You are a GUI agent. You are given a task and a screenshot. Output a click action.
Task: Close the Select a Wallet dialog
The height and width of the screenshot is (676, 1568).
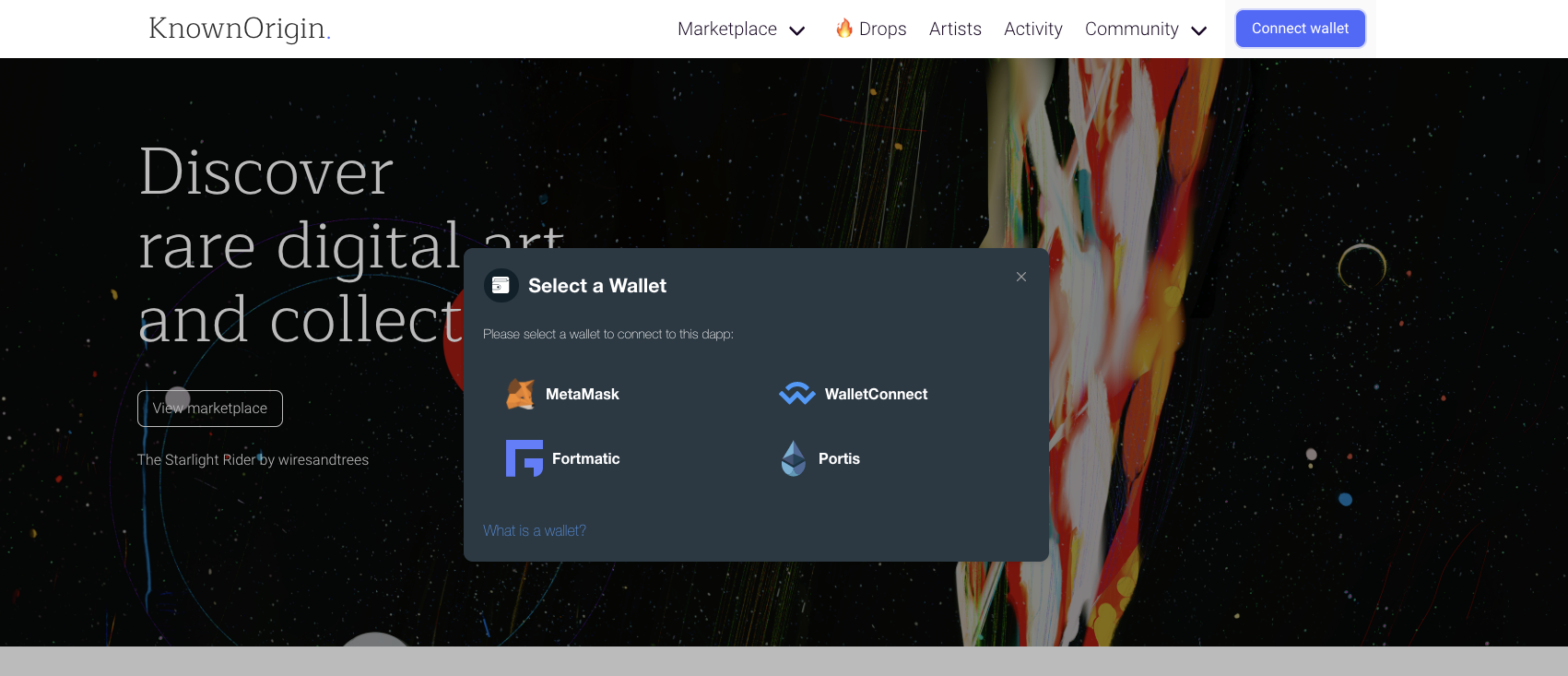click(x=1021, y=277)
